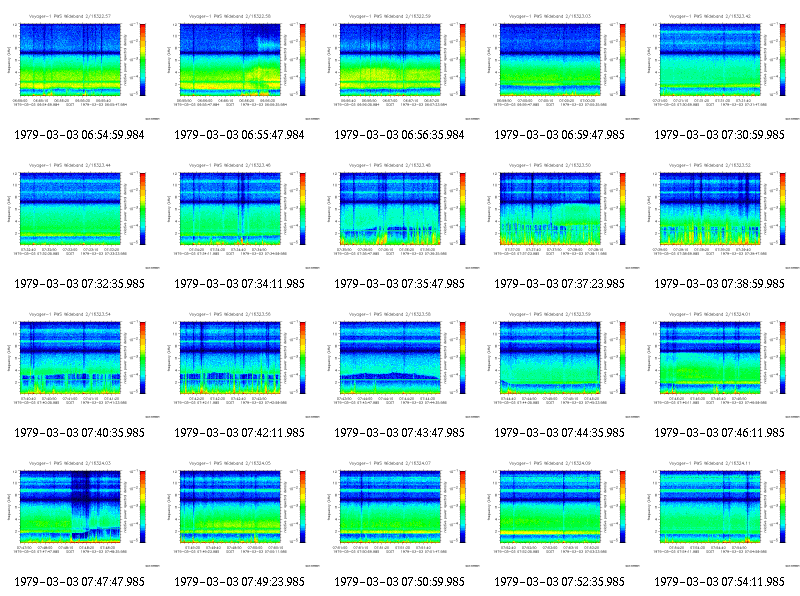Viewport: 800px width, 596px height.
Task: Click caption text 1979-03-03 07:43:47.985
Action: [399, 433]
